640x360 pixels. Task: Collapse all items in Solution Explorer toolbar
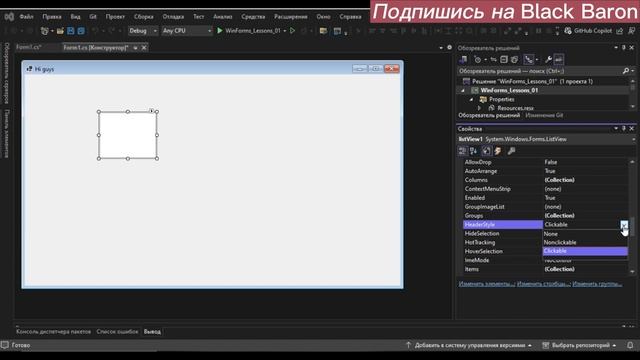pos(504,60)
